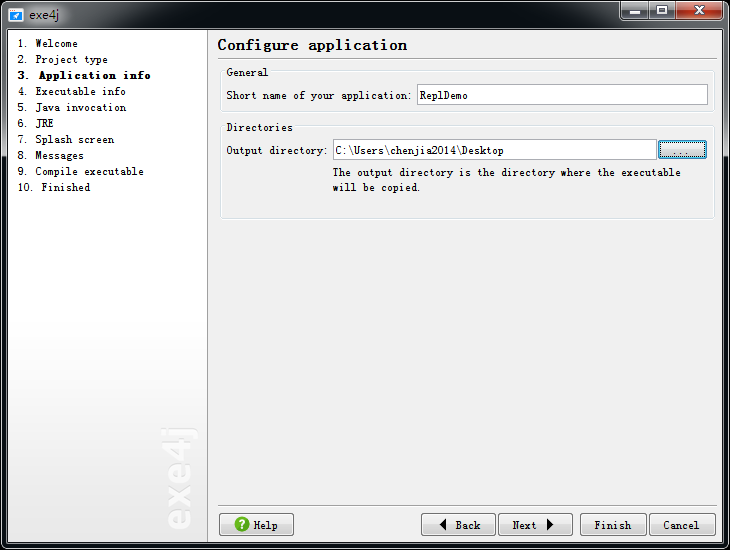Minimize the exe4j window
Image resolution: width=730 pixels, height=550 pixels.
tap(635, 10)
